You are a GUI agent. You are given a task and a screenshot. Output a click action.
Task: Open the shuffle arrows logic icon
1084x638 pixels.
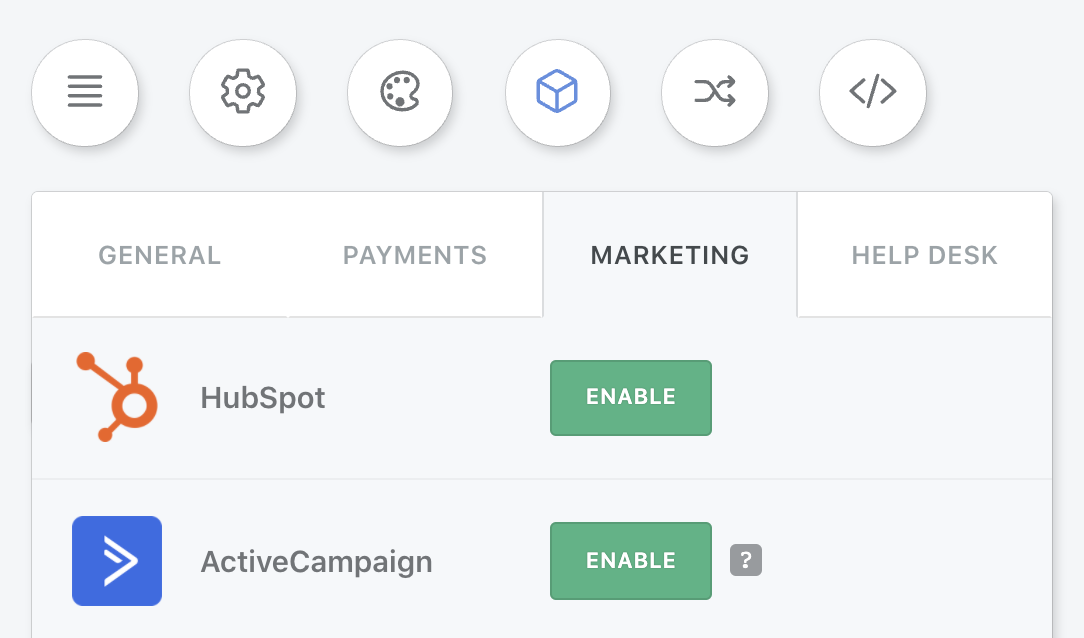tap(715, 93)
